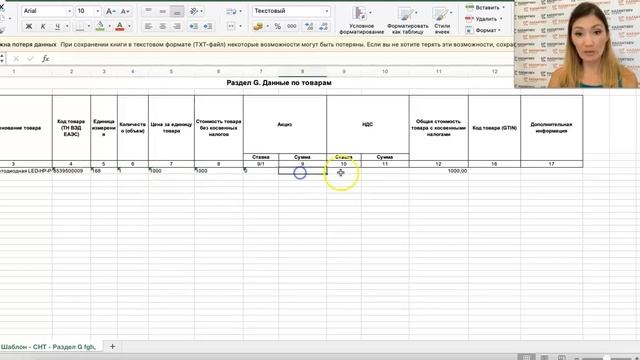Screen dimensions: 640x360
Task: Switch to Page Break preview
Action: (562, 358)
